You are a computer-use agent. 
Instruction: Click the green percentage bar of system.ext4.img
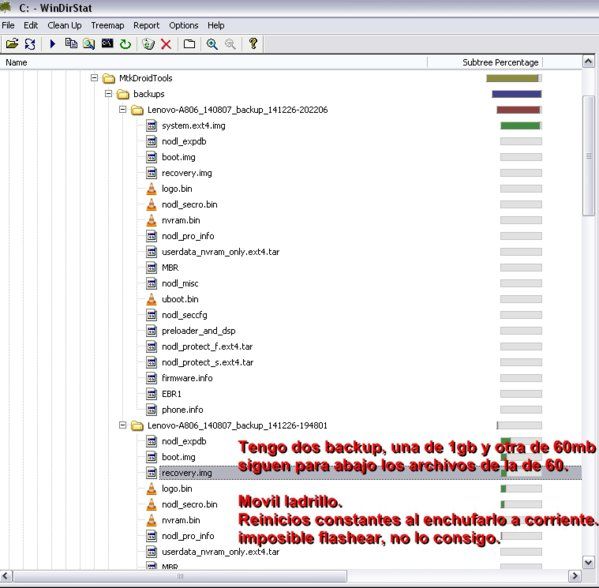coord(520,126)
